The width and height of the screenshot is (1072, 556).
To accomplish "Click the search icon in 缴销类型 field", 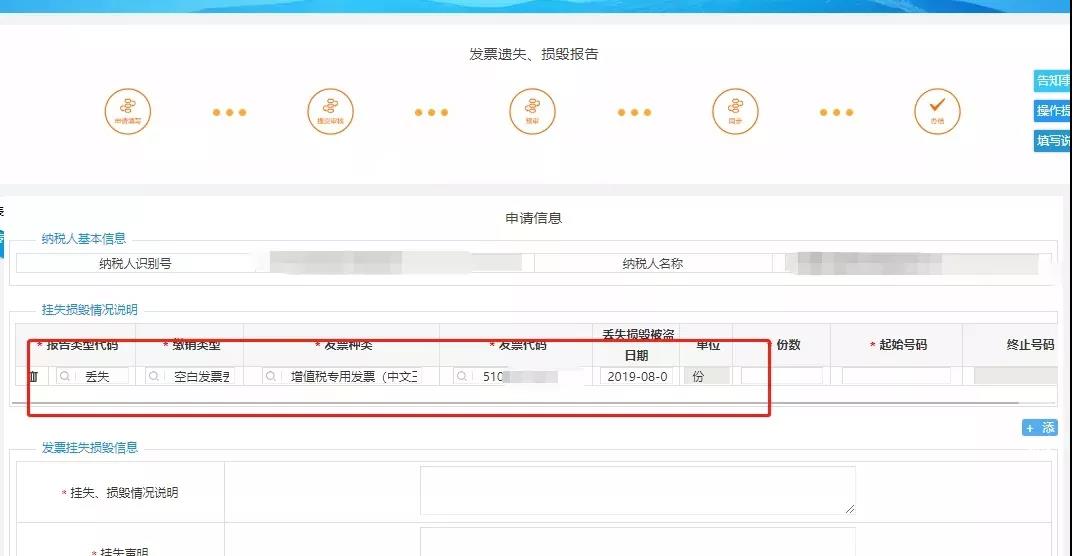I will (154, 376).
